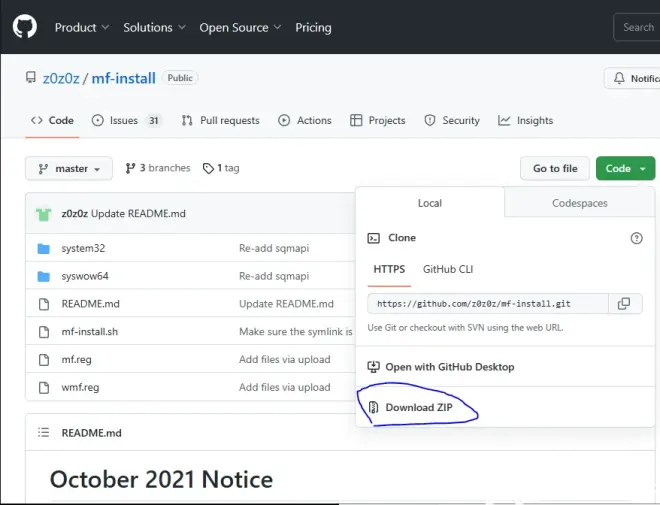The height and width of the screenshot is (505, 660).
Task: Select the GitHub CLI clone tab
Action: click(x=448, y=269)
